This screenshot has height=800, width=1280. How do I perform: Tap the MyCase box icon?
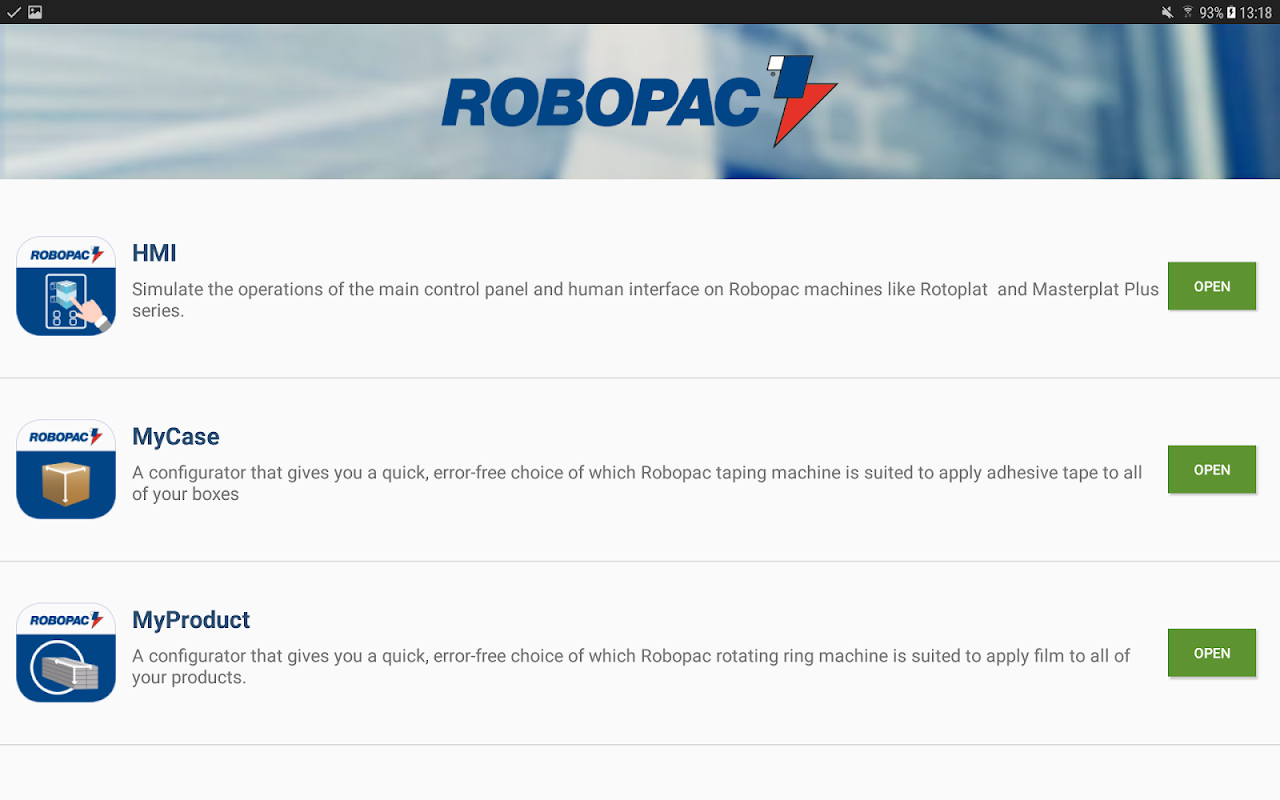click(x=66, y=469)
